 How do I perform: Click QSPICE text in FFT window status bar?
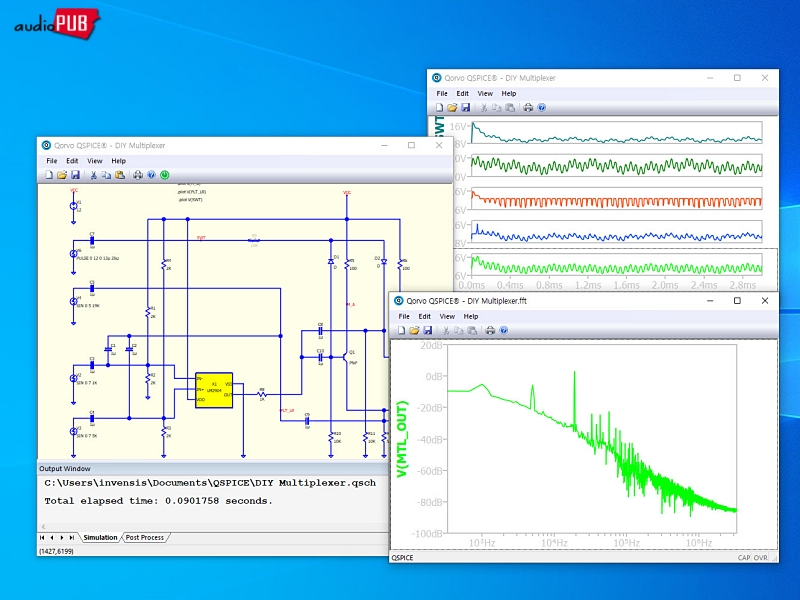pyautogui.click(x=403, y=558)
